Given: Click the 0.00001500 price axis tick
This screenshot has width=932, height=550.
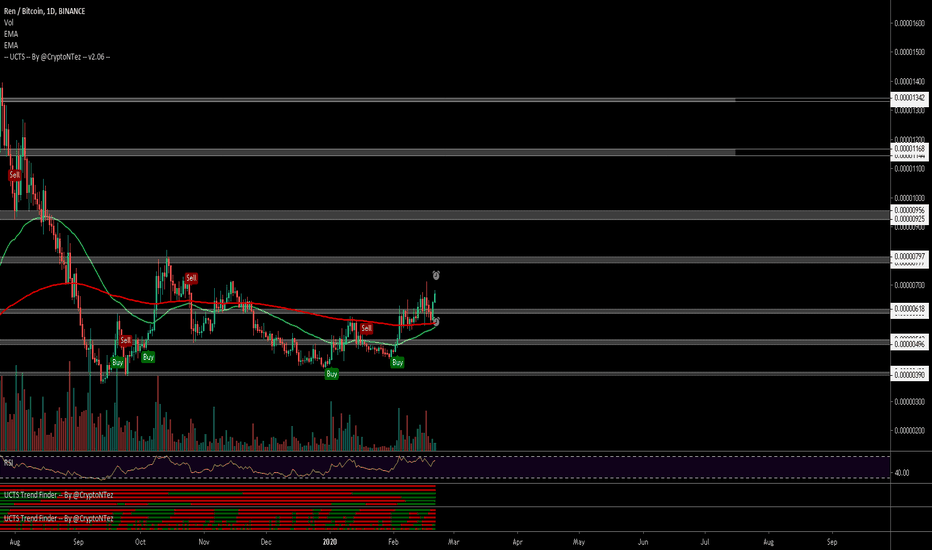Looking at the screenshot, I should (909, 52).
